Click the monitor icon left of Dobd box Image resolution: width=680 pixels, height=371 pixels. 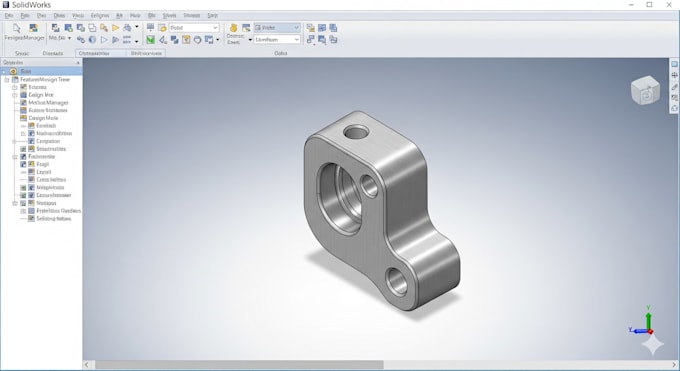pyautogui.click(x=150, y=28)
